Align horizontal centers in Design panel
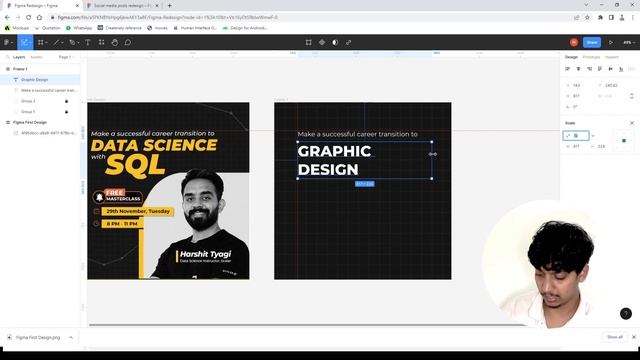640x360 pixels. 578,69
